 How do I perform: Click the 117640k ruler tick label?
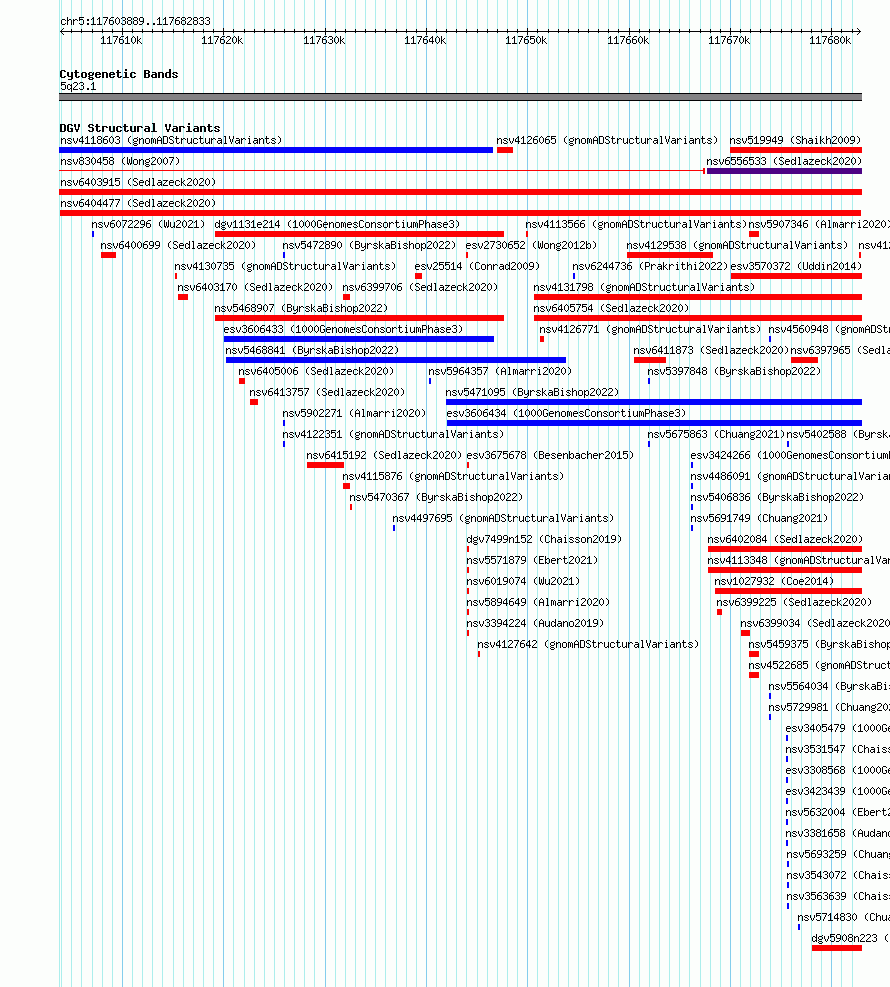(425, 40)
